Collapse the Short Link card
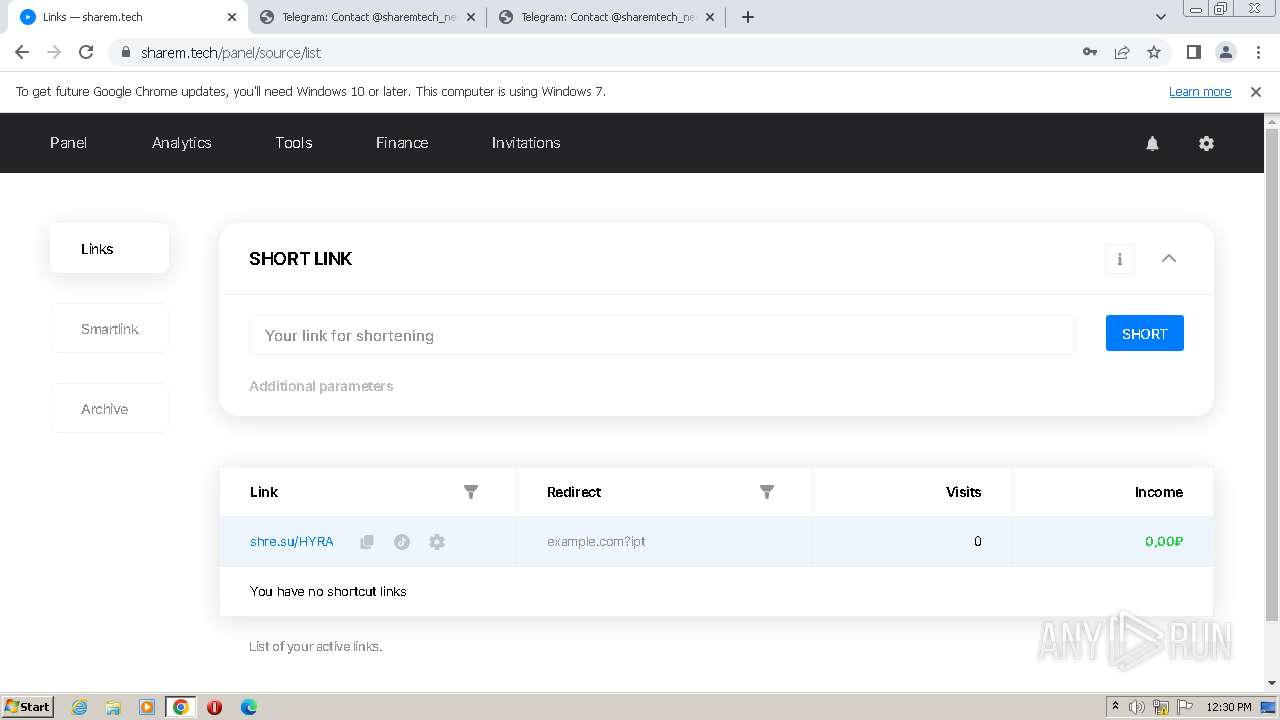Image resolution: width=1280 pixels, height=720 pixels. click(1168, 258)
